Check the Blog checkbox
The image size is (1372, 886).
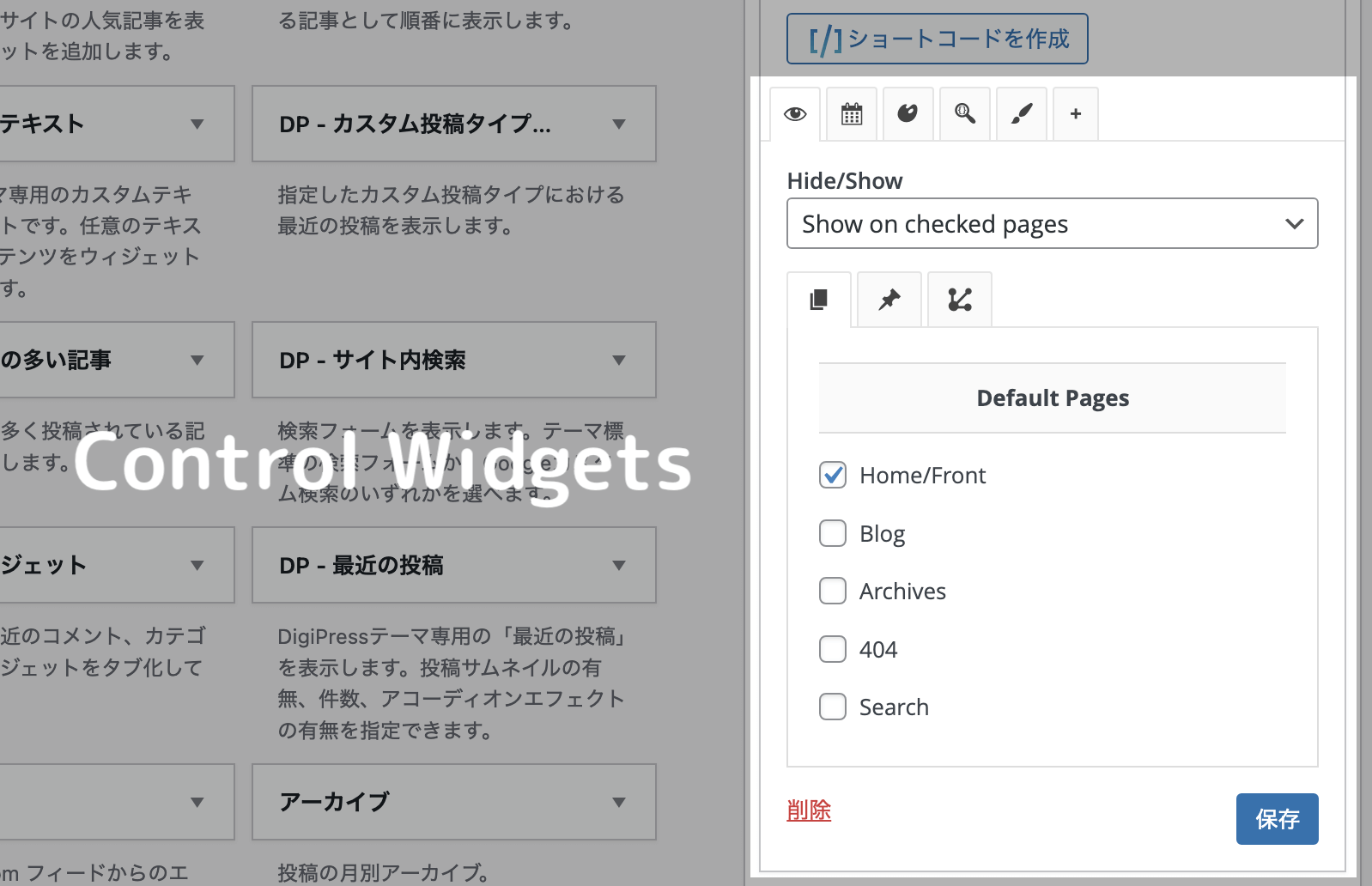tap(833, 533)
